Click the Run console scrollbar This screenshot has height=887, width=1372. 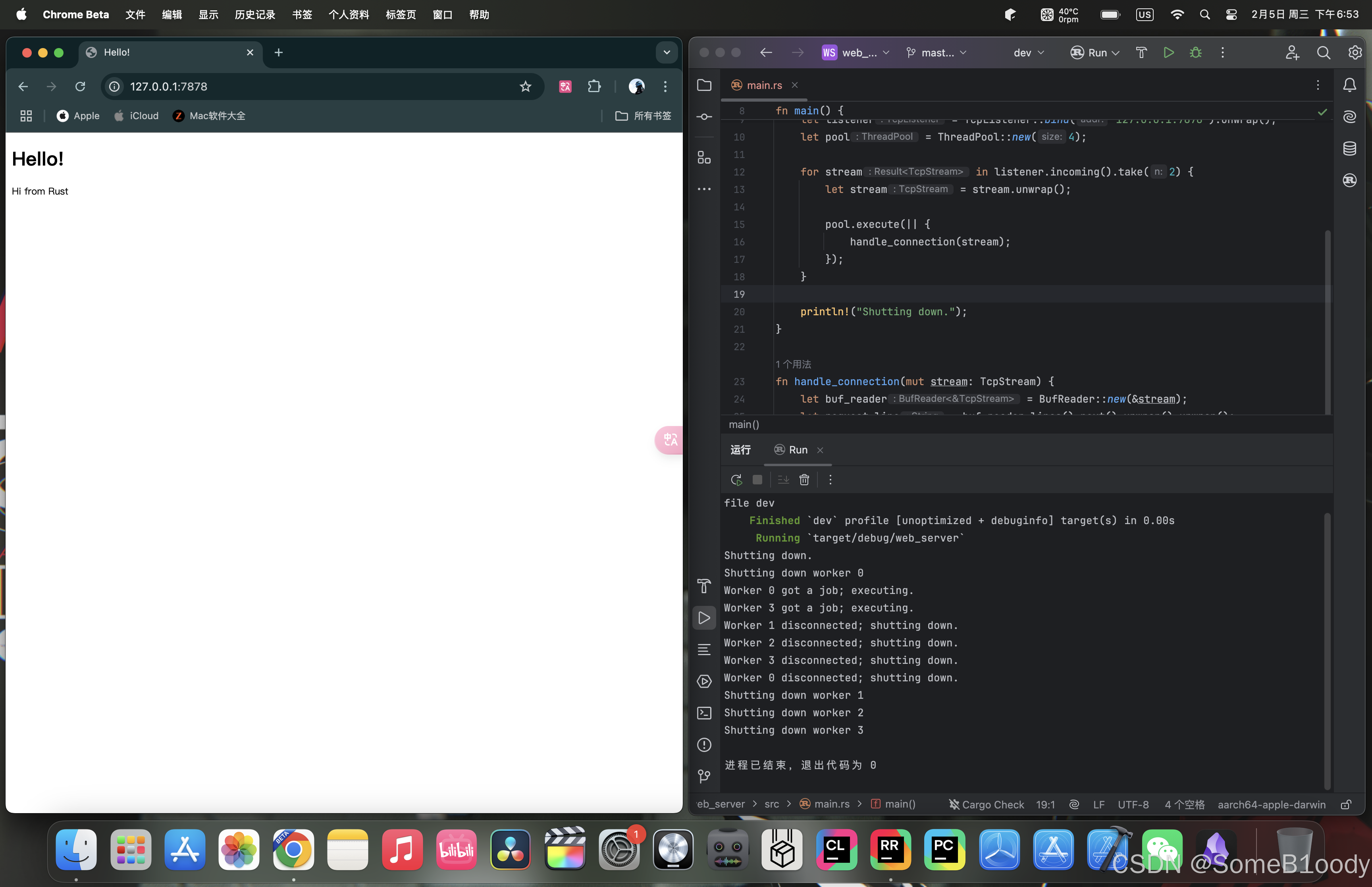click(1327, 651)
